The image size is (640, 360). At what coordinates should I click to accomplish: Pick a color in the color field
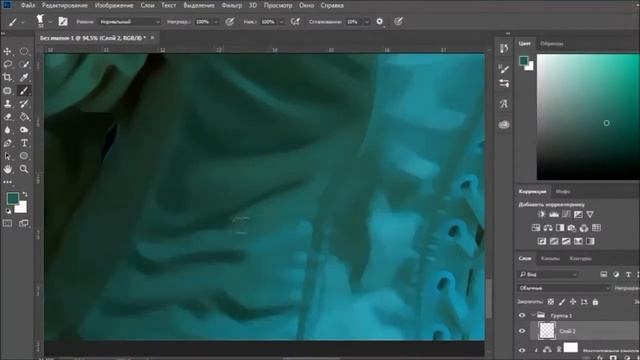pos(588,117)
